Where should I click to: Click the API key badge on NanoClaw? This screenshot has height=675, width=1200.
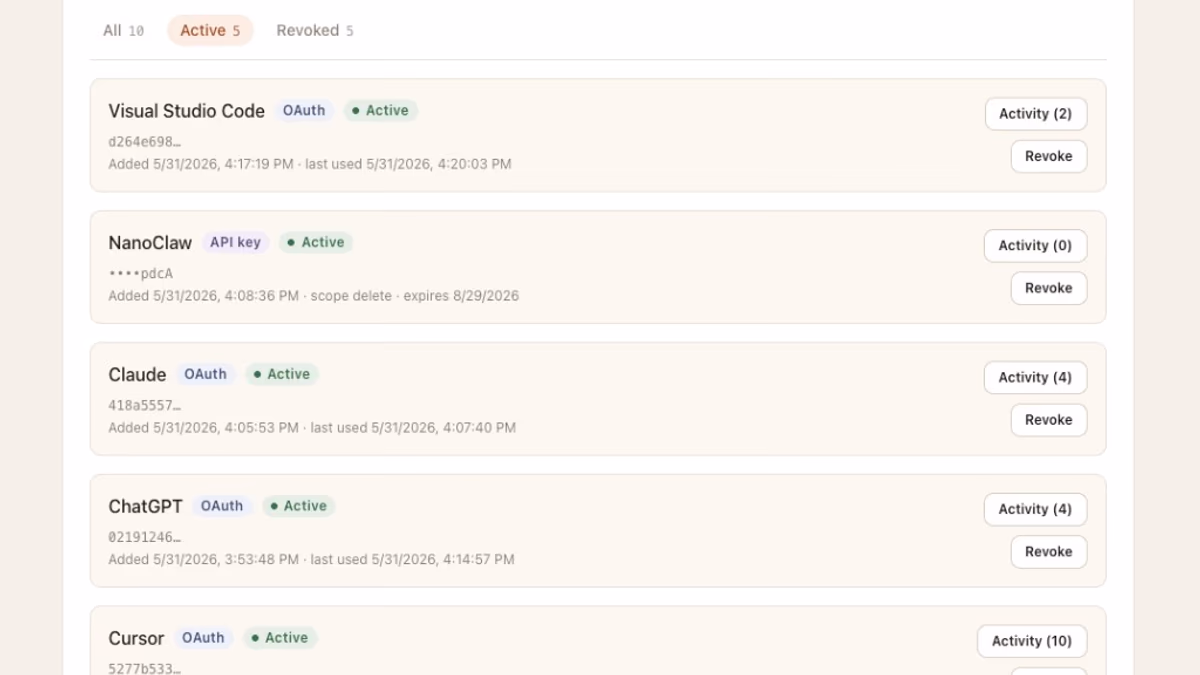pyautogui.click(x=235, y=243)
